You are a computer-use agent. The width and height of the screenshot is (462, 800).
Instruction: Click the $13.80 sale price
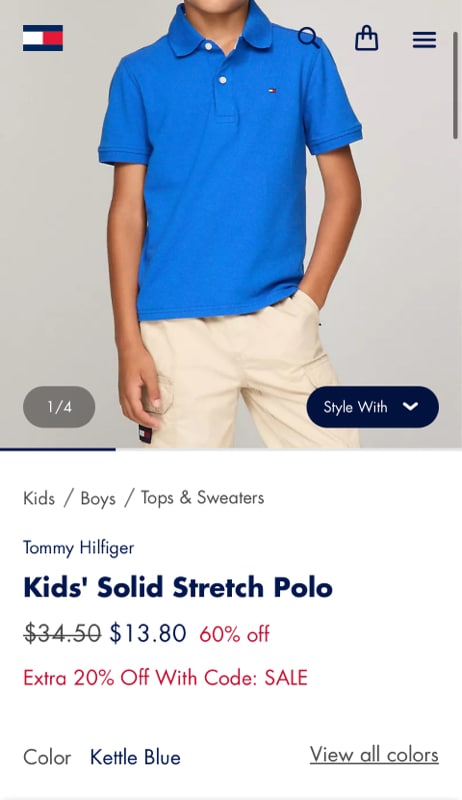[148, 633]
